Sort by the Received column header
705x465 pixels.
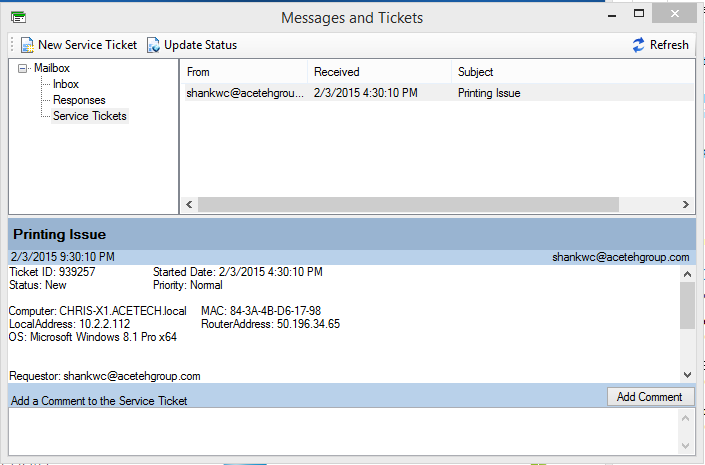(x=380, y=72)
